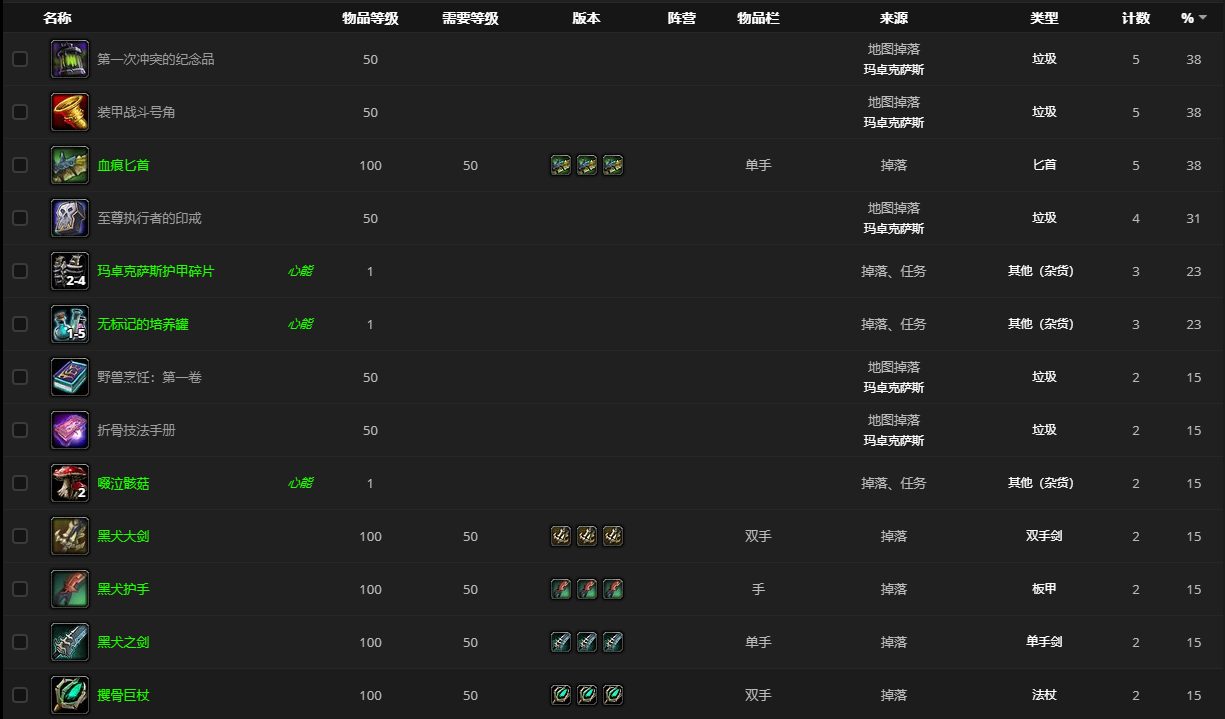The image size is (1225, 719).
Task: Open the 装甲战斗号角 item name
Action: tap(136, 112)
